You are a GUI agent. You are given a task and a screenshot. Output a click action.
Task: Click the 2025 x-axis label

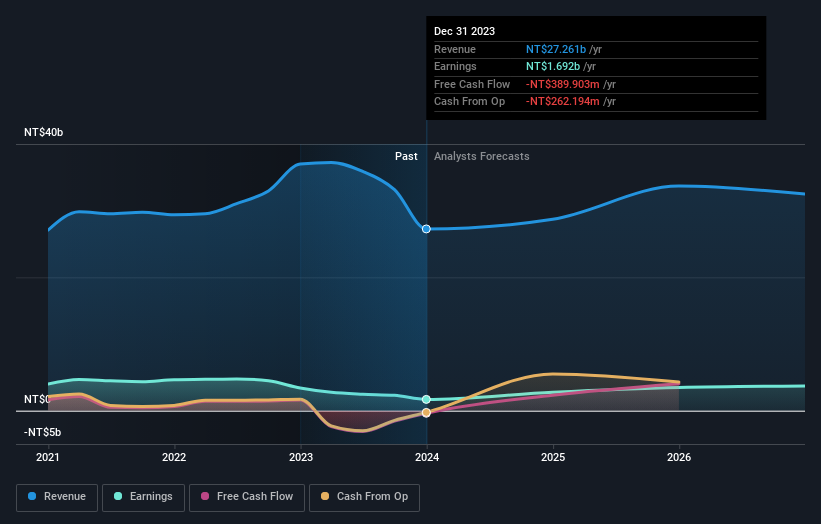(553, 458)
